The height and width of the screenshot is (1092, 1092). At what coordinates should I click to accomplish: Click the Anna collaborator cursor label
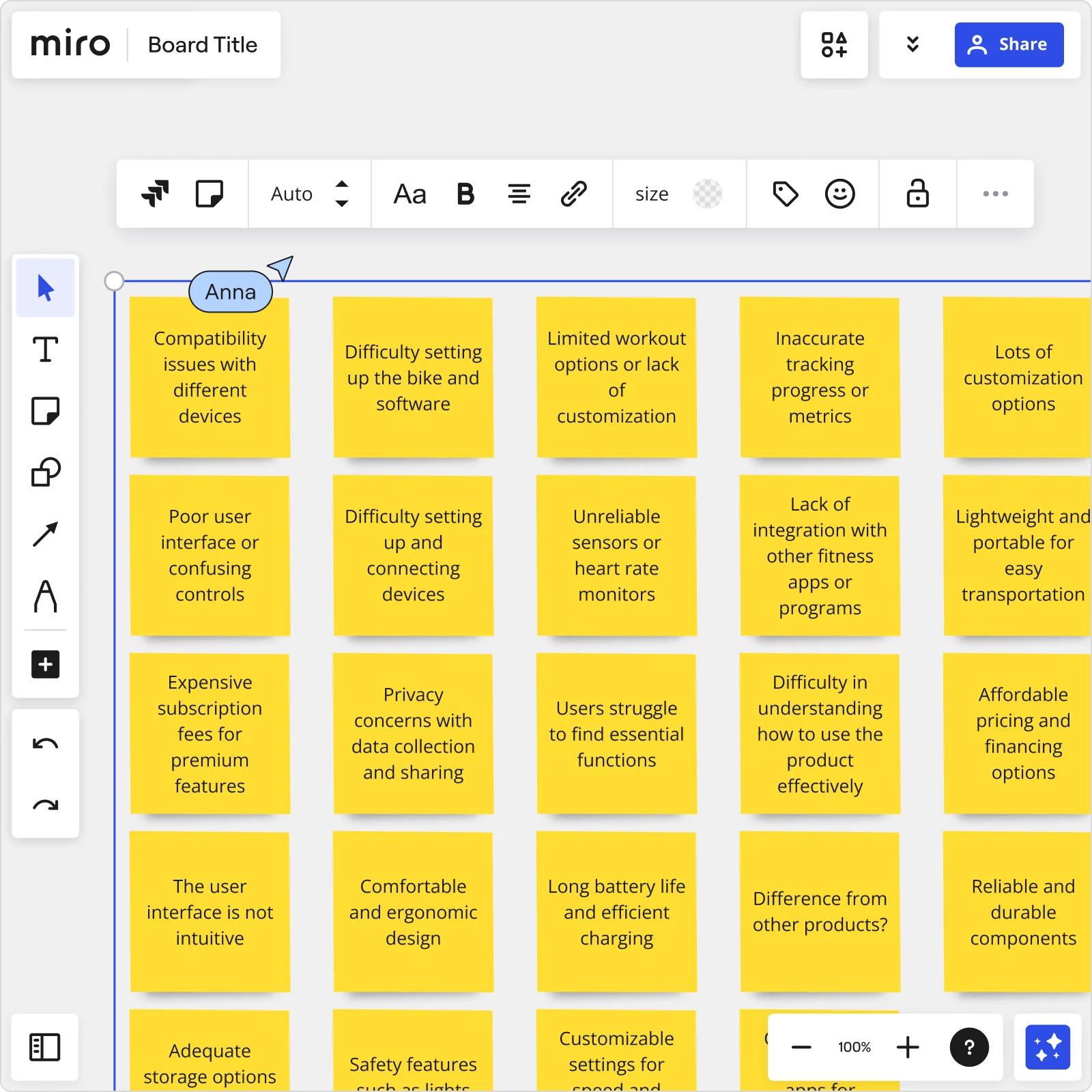[230, 291]
